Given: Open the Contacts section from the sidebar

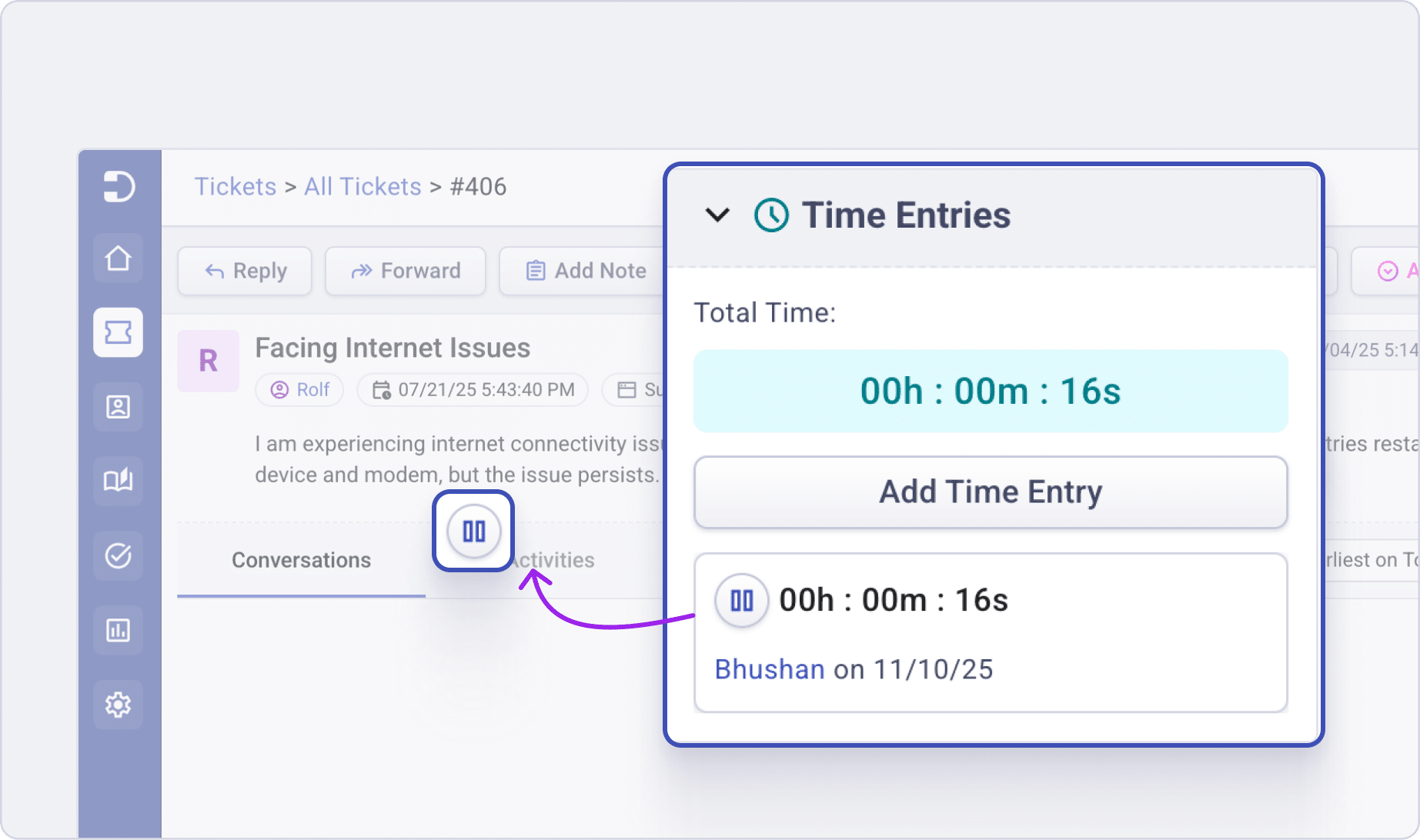Looking at the screenshot, I should click(118, 406).
